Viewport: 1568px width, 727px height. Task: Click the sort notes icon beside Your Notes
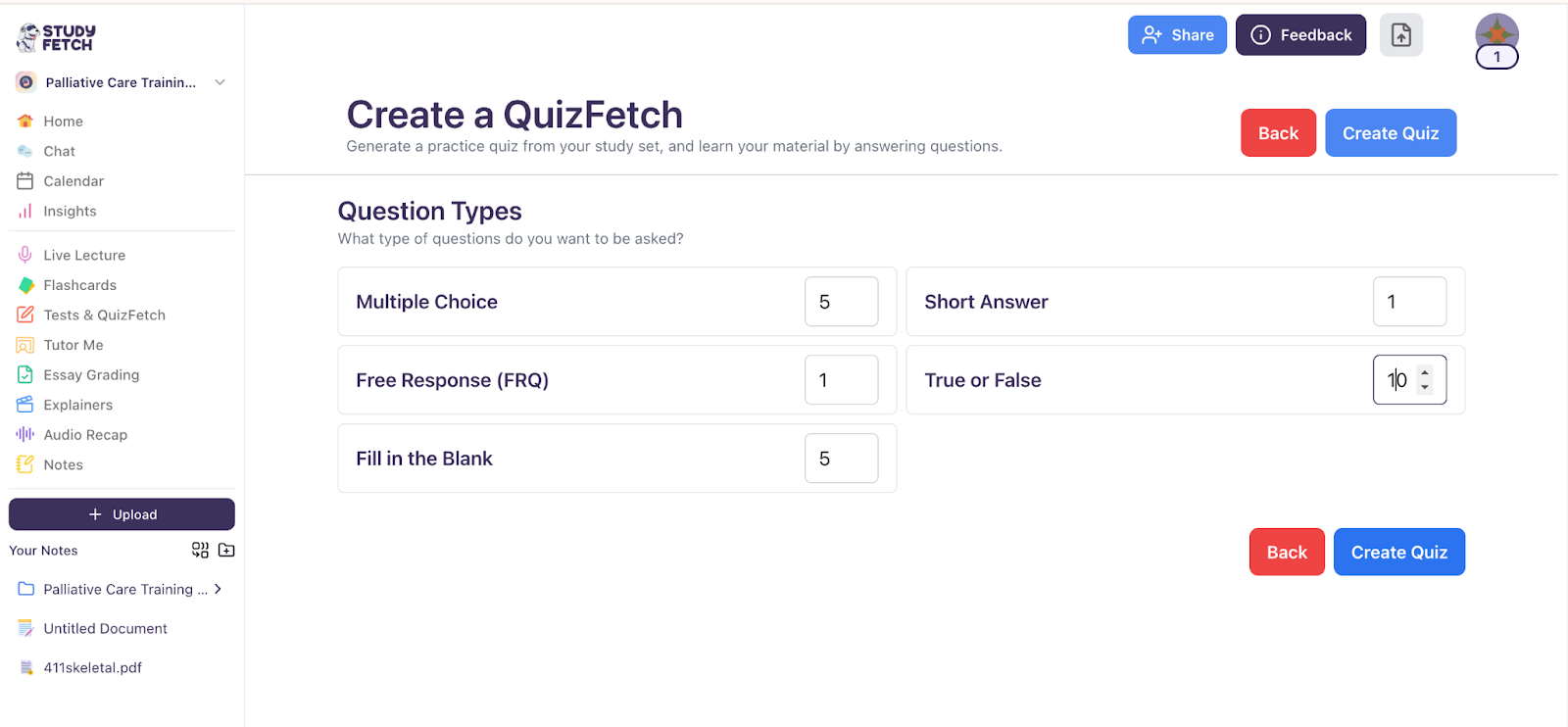point(199,550)
